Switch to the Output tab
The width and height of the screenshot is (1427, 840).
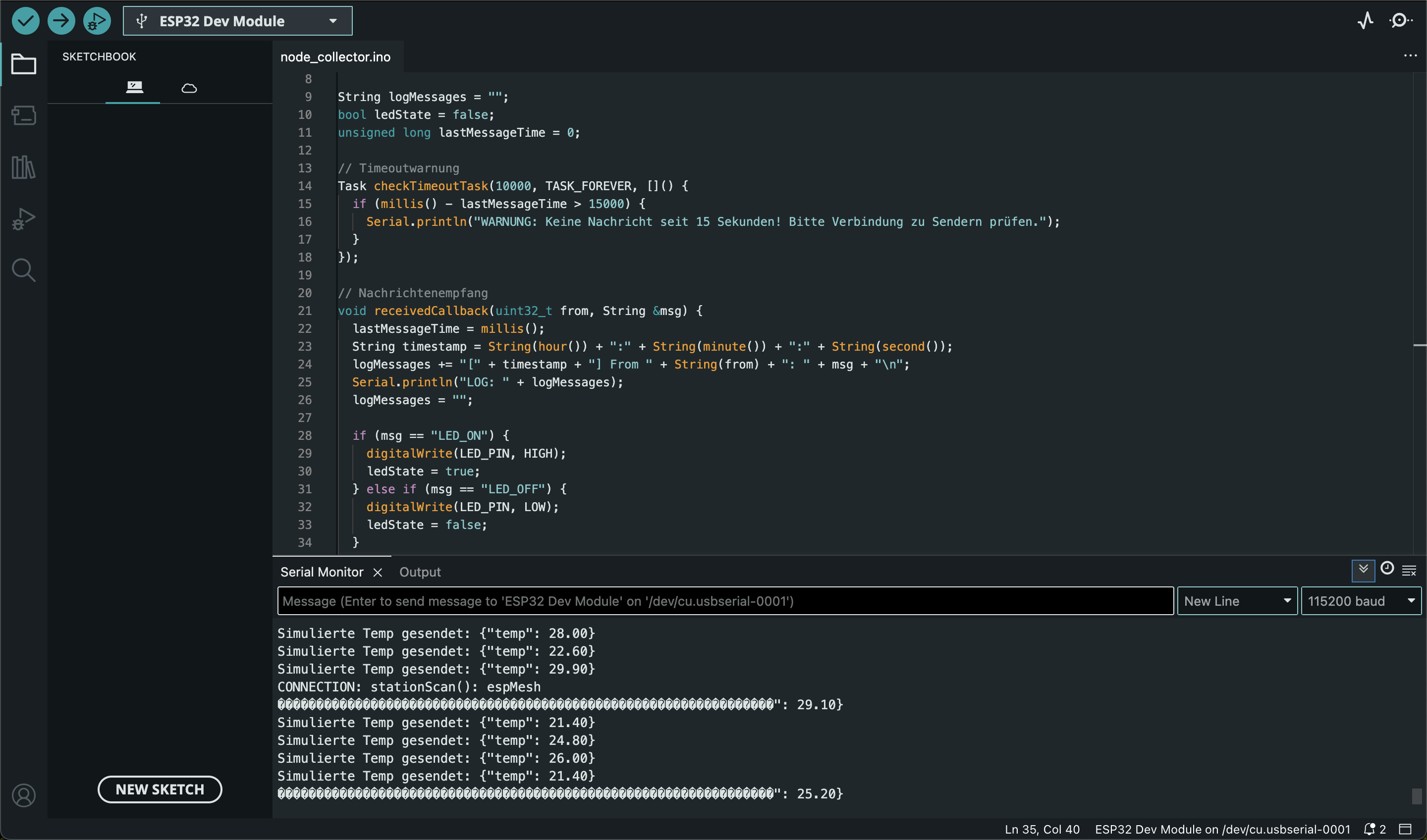pyautogui.click(x=420, y=572)
